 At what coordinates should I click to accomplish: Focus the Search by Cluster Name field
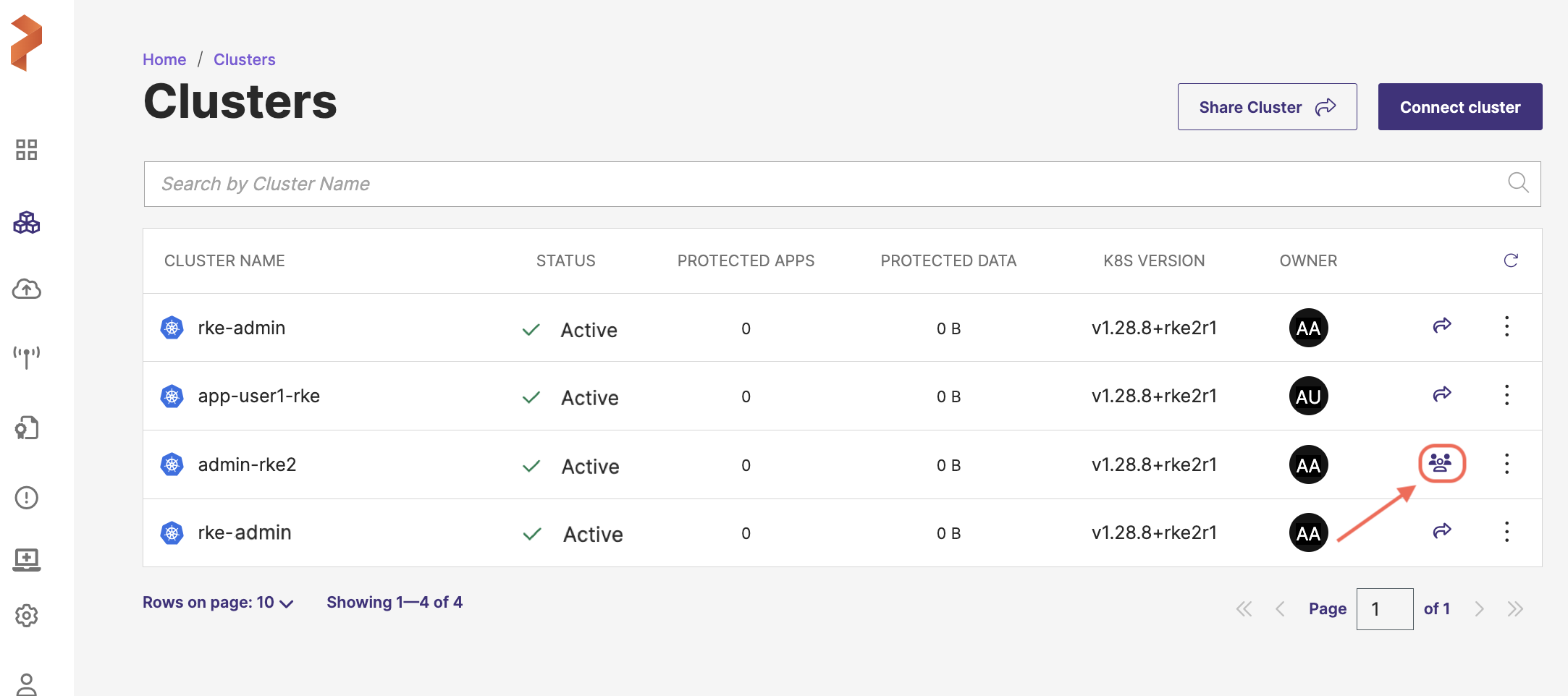[x=818, y=184]
